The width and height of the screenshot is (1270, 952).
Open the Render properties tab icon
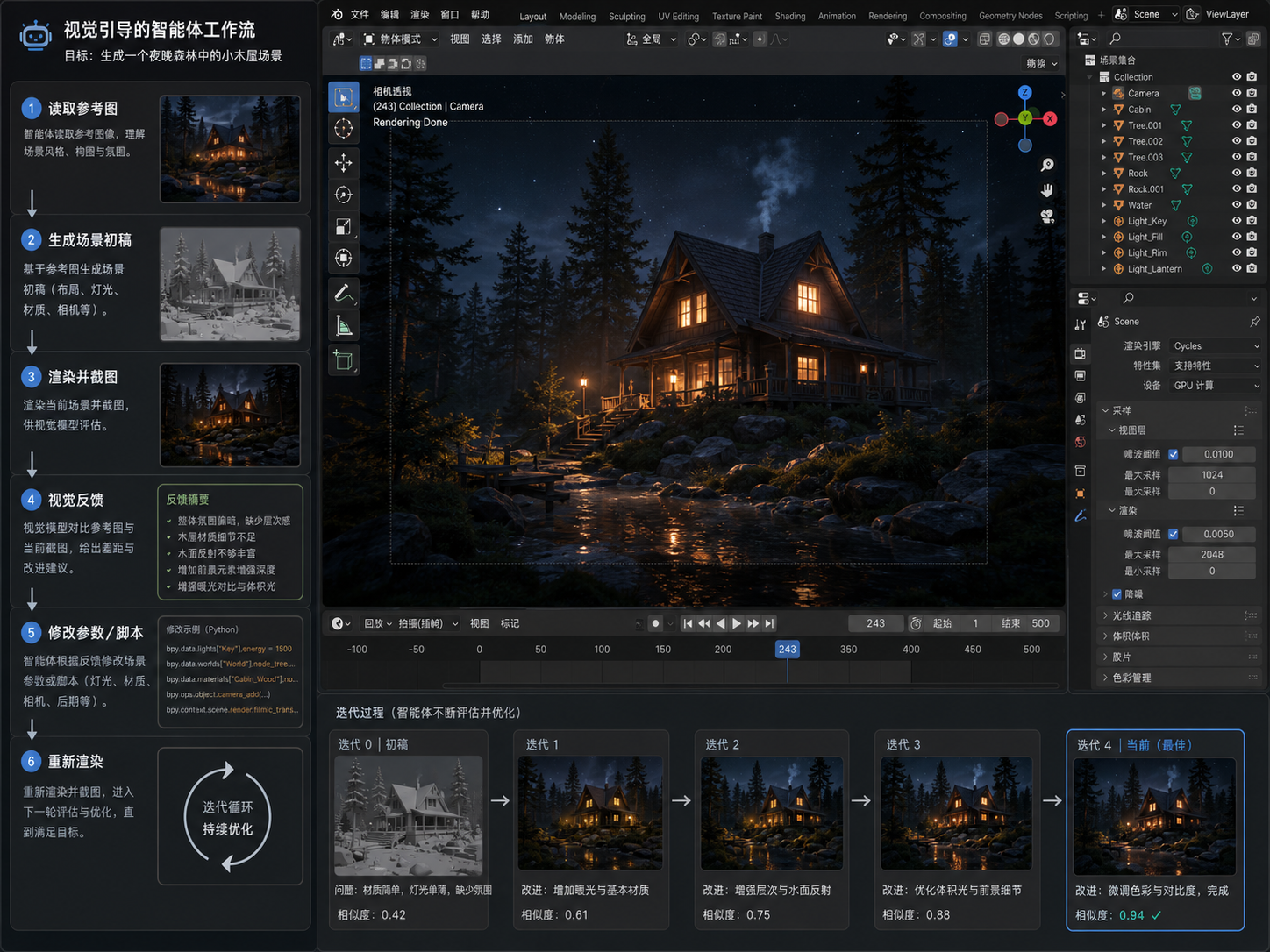pyautogui.click(x=1081, y=353)
